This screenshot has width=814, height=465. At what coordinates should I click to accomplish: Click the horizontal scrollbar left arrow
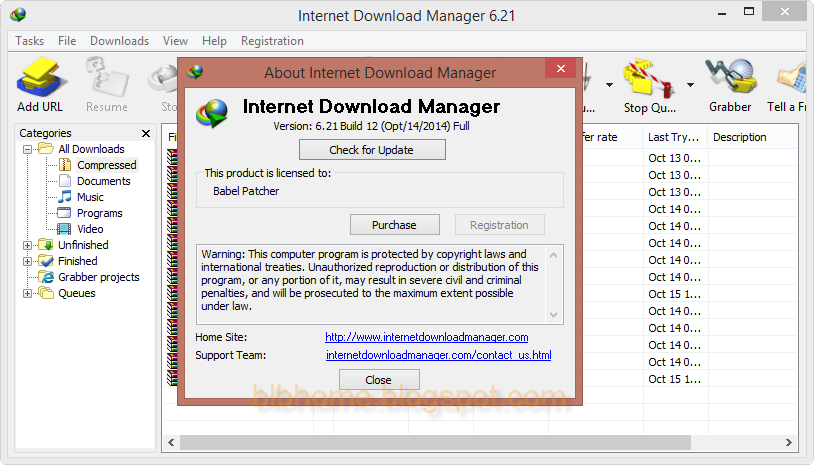click(171, 443)
